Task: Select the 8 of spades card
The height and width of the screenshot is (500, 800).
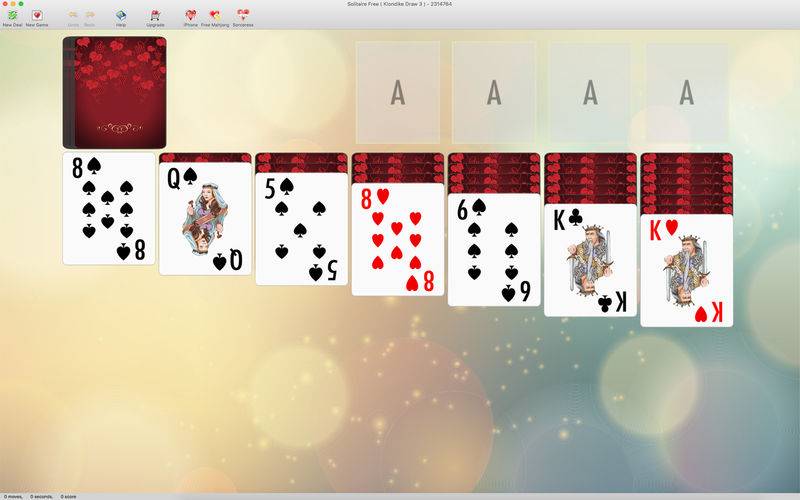Action: (x=109, y=209)
